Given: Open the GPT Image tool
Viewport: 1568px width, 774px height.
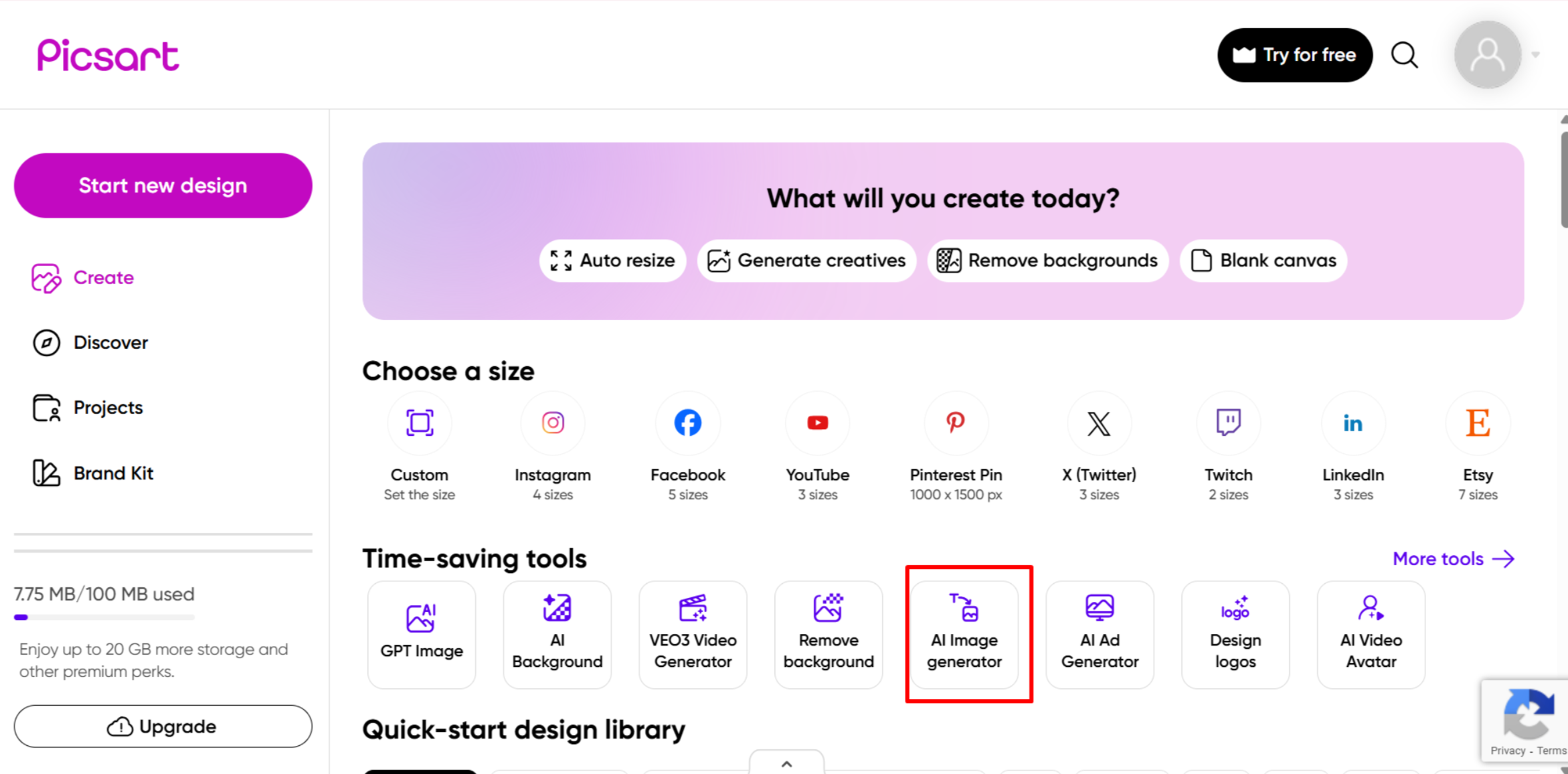Looking at the screenshot, I should pyautogui.click(x=422, y=635).
